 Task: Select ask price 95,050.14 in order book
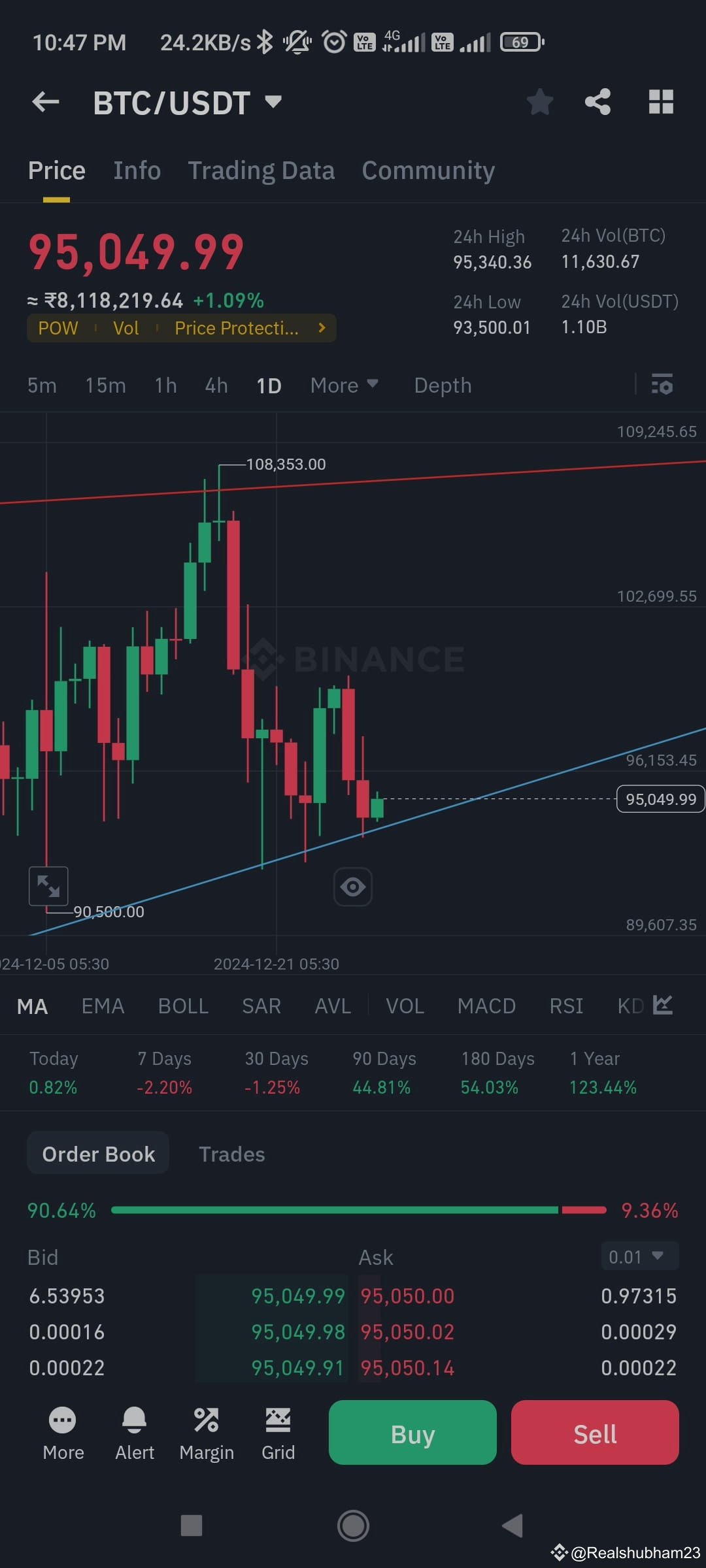[407, 1368]
